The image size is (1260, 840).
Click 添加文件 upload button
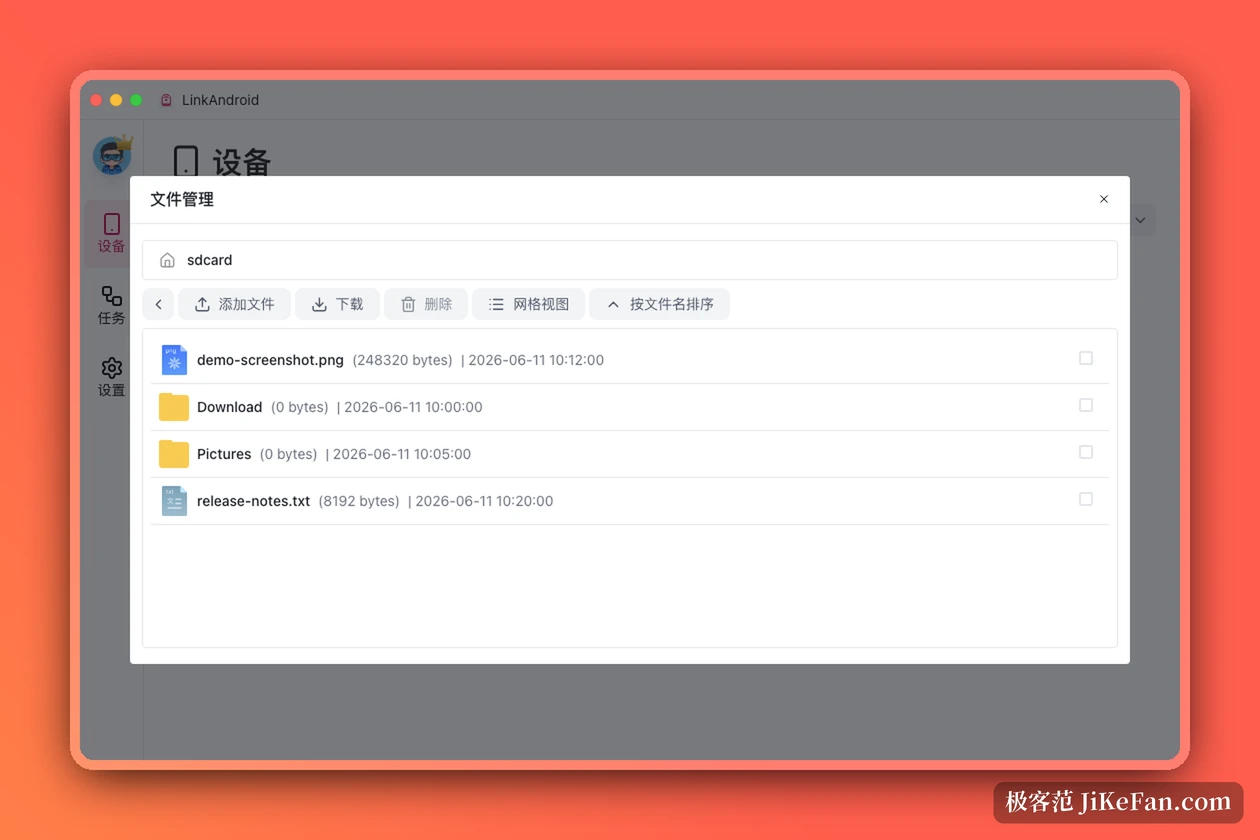pos(234,304)
